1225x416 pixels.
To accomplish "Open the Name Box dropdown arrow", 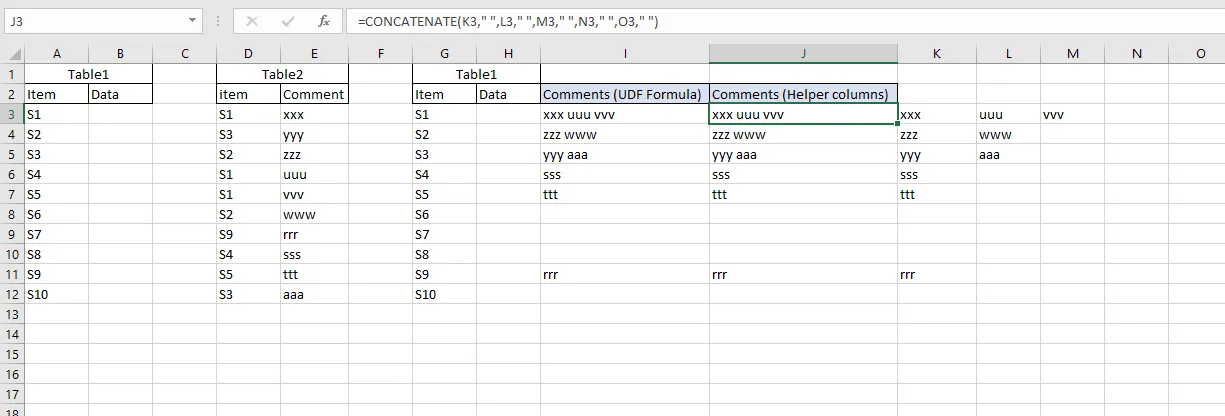I will pos(192,21).
